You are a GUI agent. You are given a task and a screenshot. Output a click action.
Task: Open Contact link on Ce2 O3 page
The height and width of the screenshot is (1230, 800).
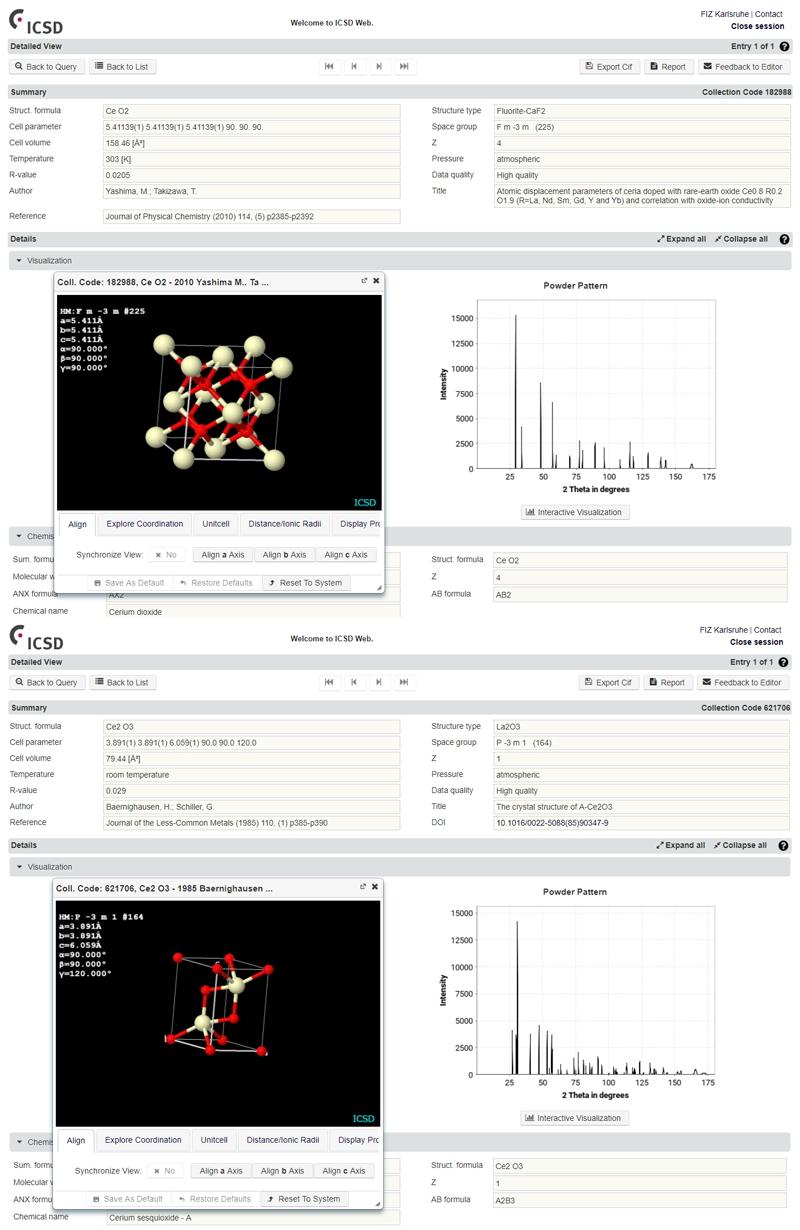coord(768,630)
